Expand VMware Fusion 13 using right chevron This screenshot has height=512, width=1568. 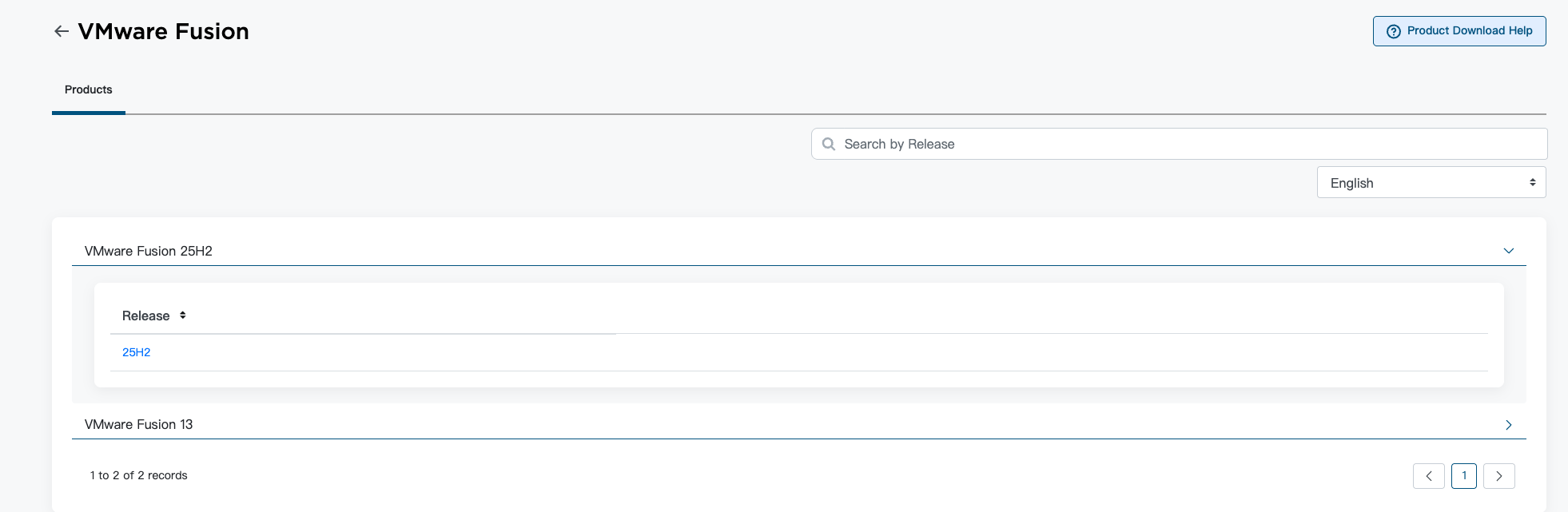coord(1508,425)
